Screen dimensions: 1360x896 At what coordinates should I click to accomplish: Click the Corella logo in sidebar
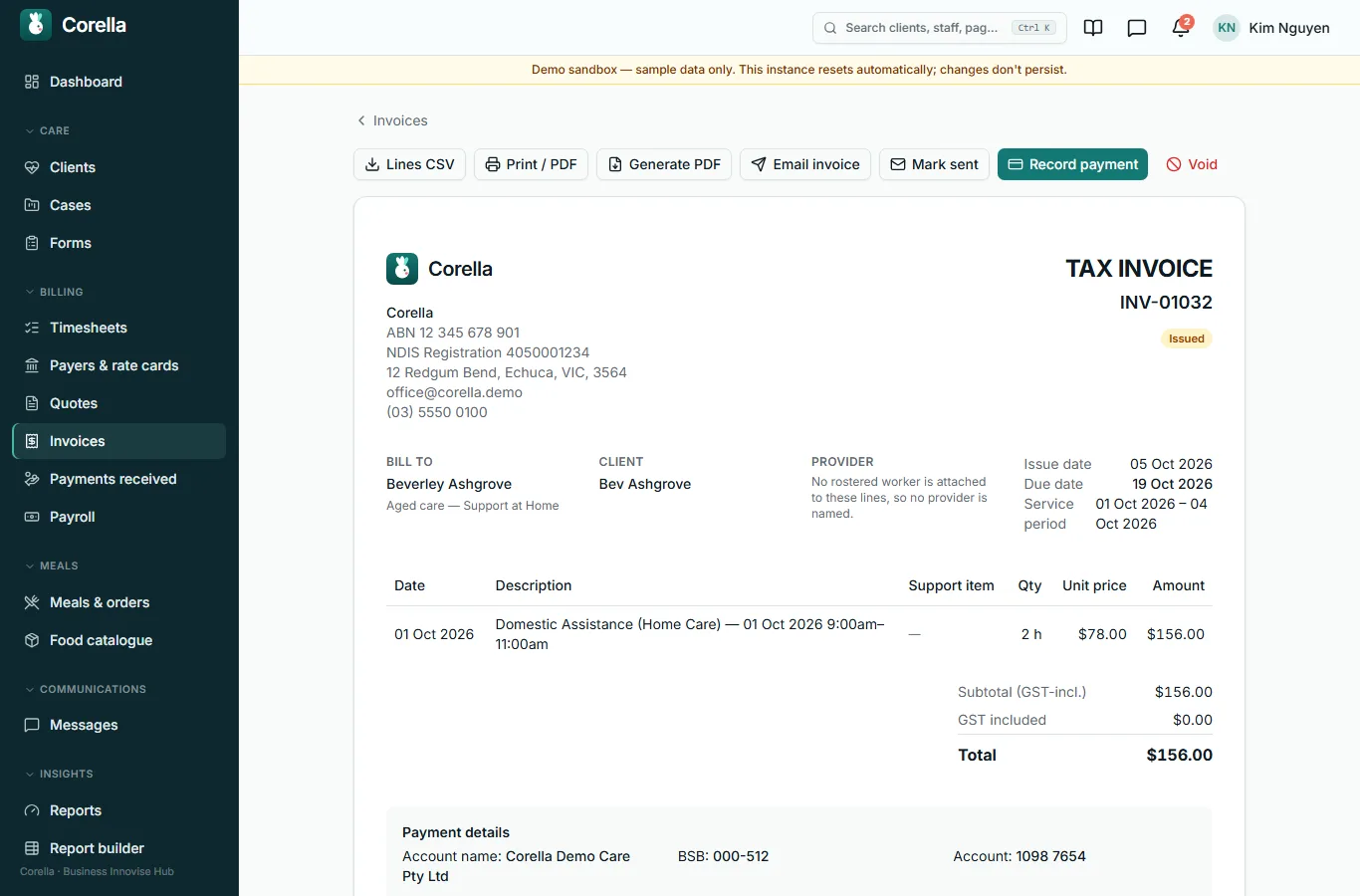point(74,25)
